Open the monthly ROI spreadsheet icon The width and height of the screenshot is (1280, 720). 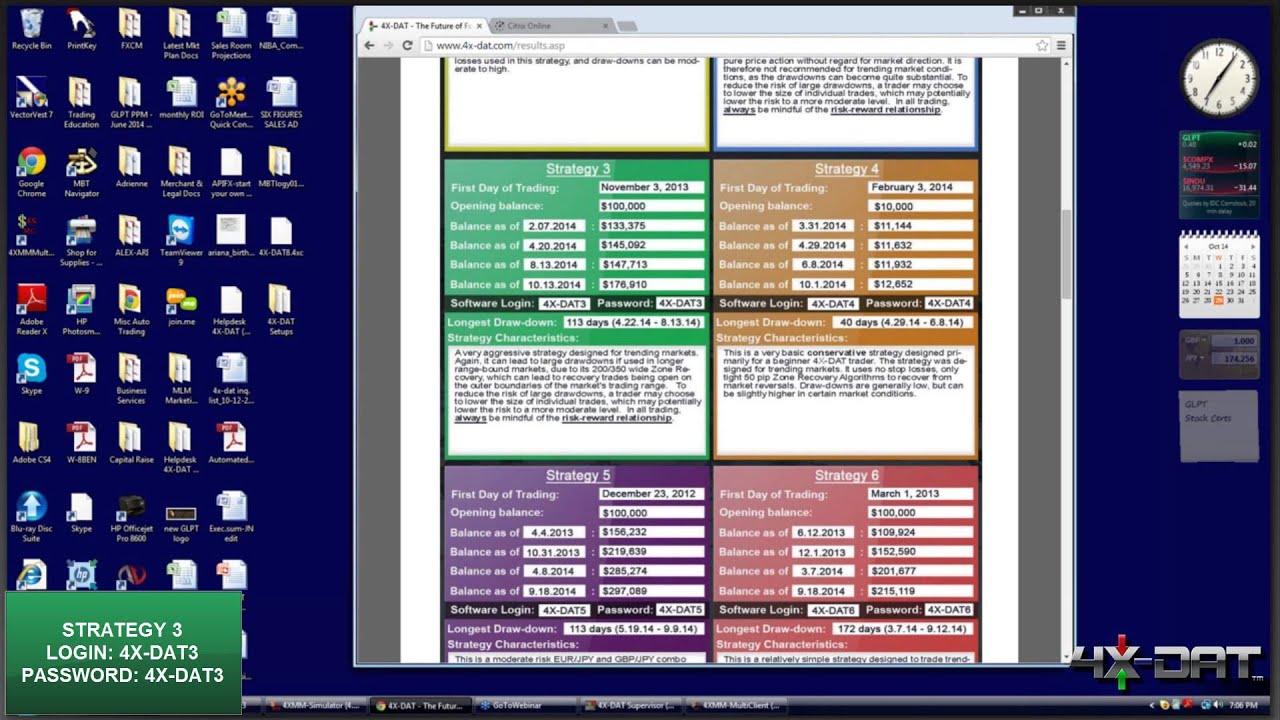181,97
